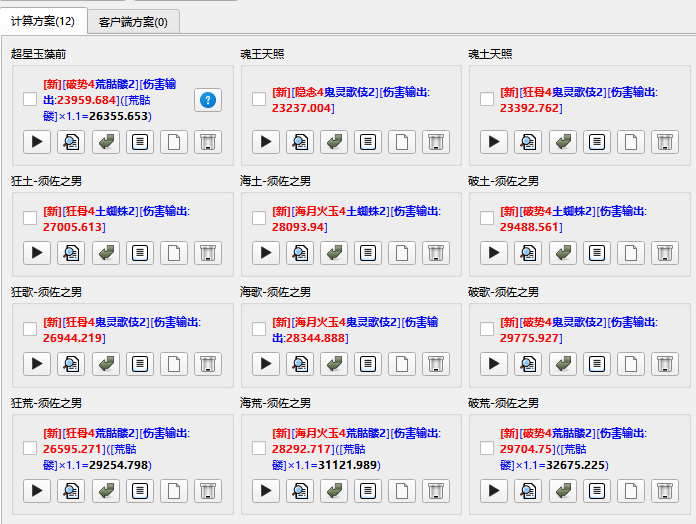
Task: Open the list details icon for 海歌-须佐之男
Action: tap(368, 364)
